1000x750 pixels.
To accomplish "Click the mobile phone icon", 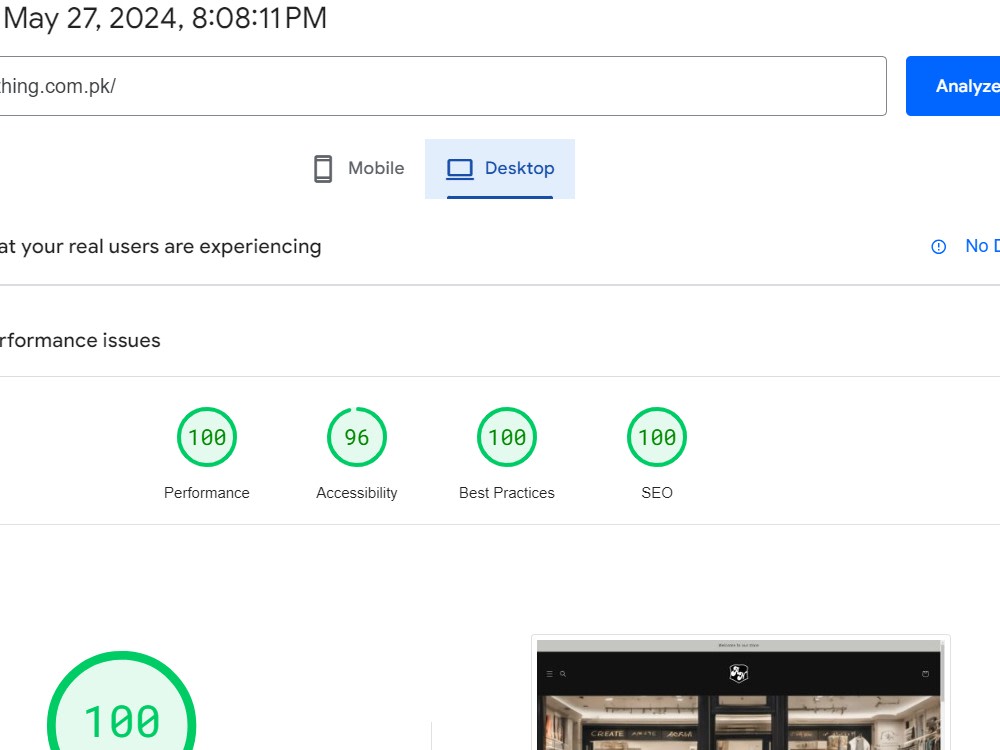I will point(323,169).
